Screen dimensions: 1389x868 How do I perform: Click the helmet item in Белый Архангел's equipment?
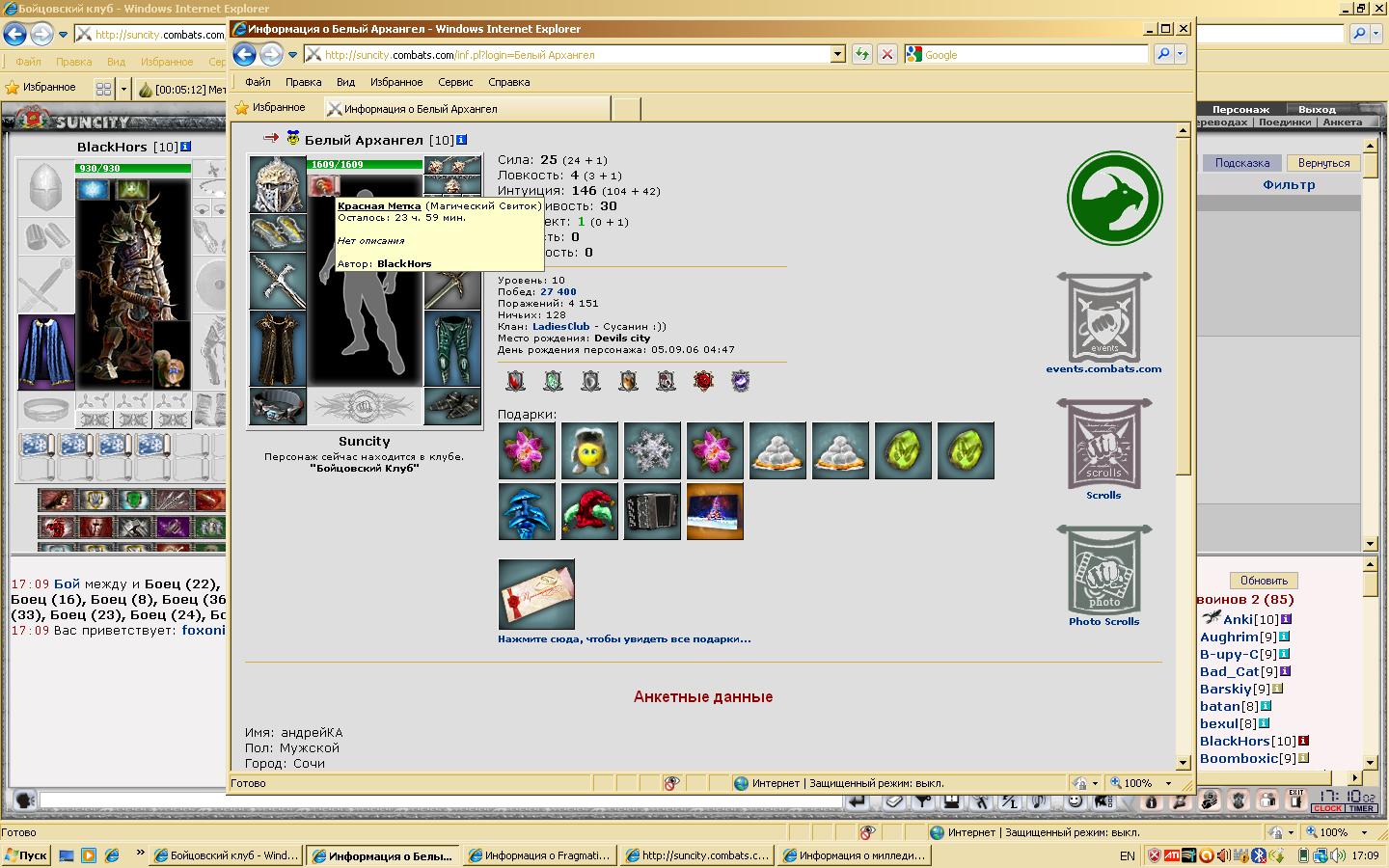pos(278,184)
